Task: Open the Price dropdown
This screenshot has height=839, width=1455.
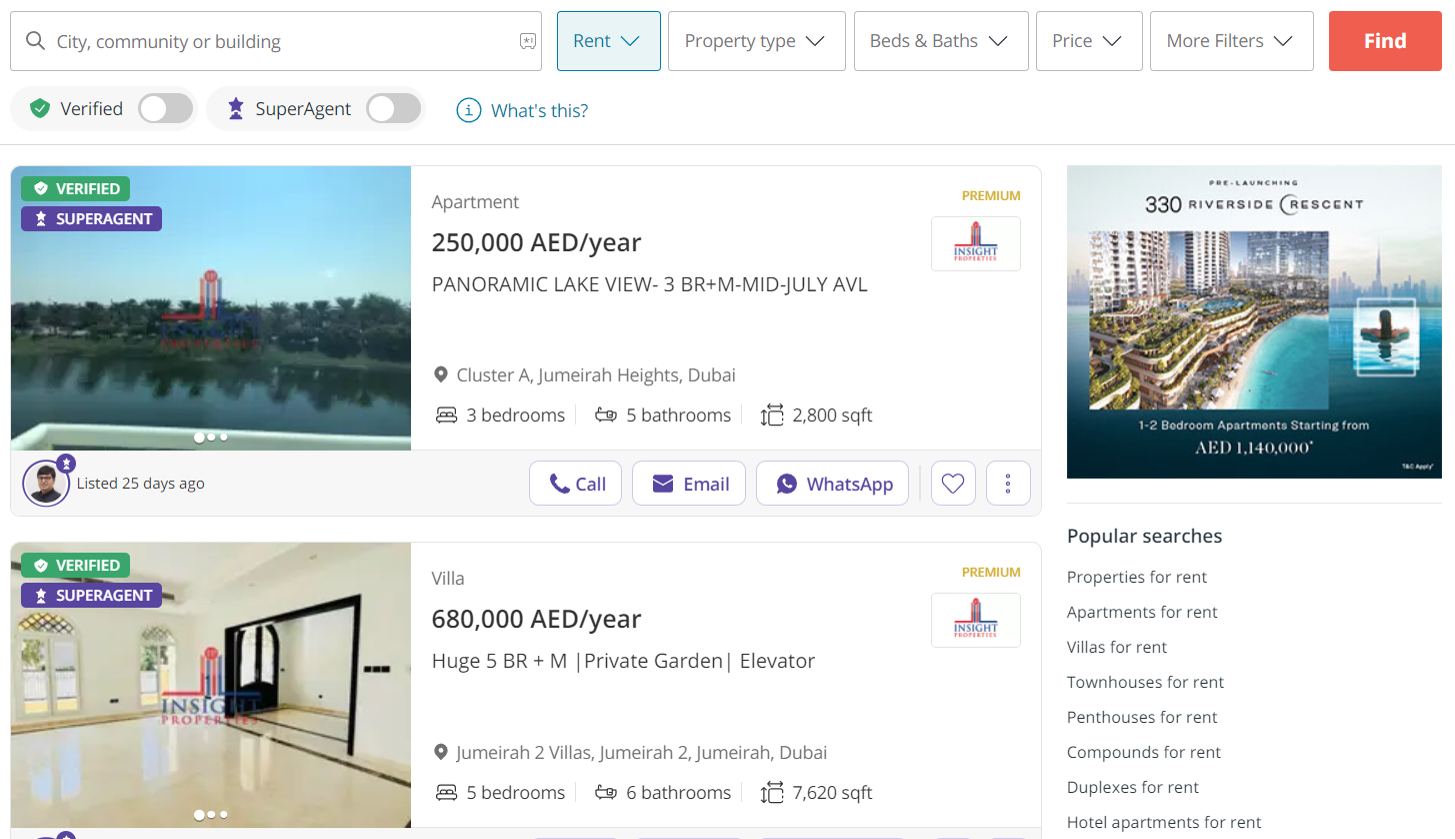Action: tap(1089, 41)
